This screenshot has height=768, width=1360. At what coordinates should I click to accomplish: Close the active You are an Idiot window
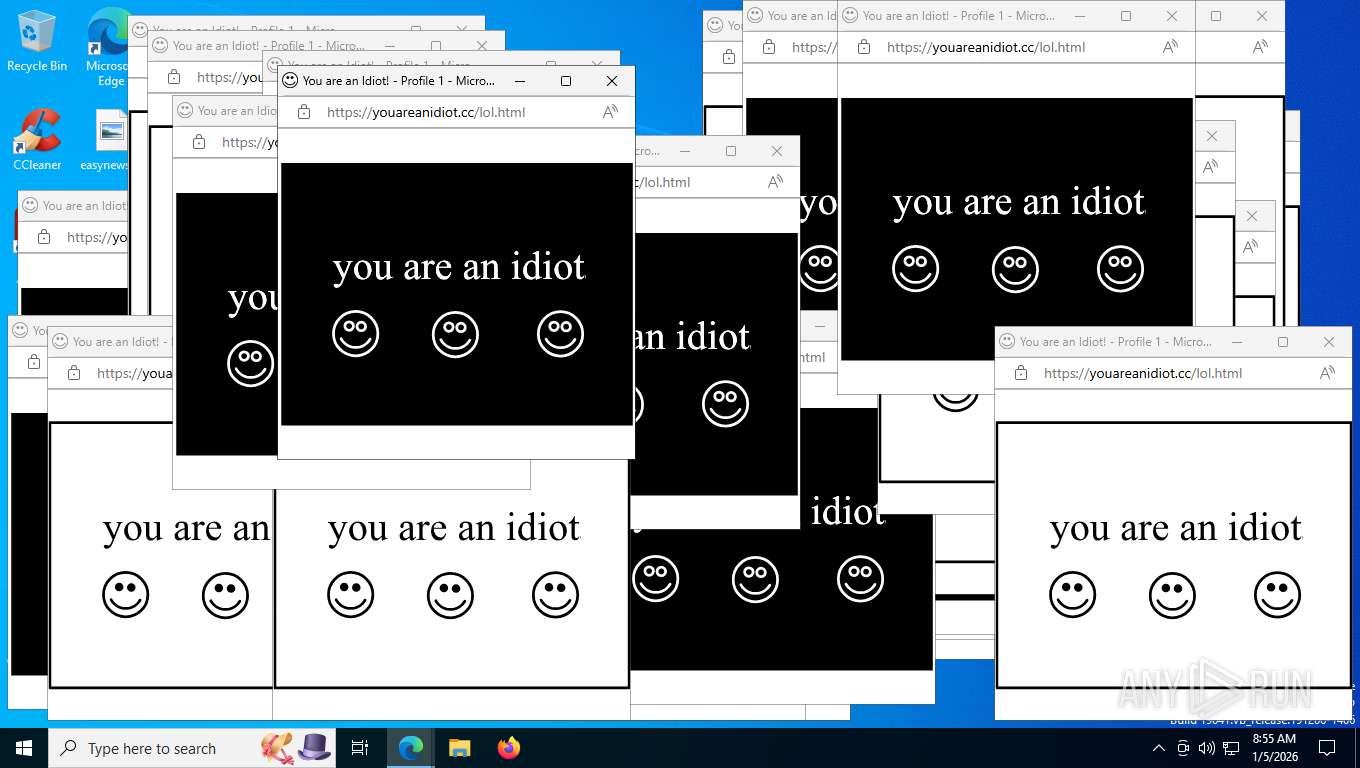click(x=612, y=81)
